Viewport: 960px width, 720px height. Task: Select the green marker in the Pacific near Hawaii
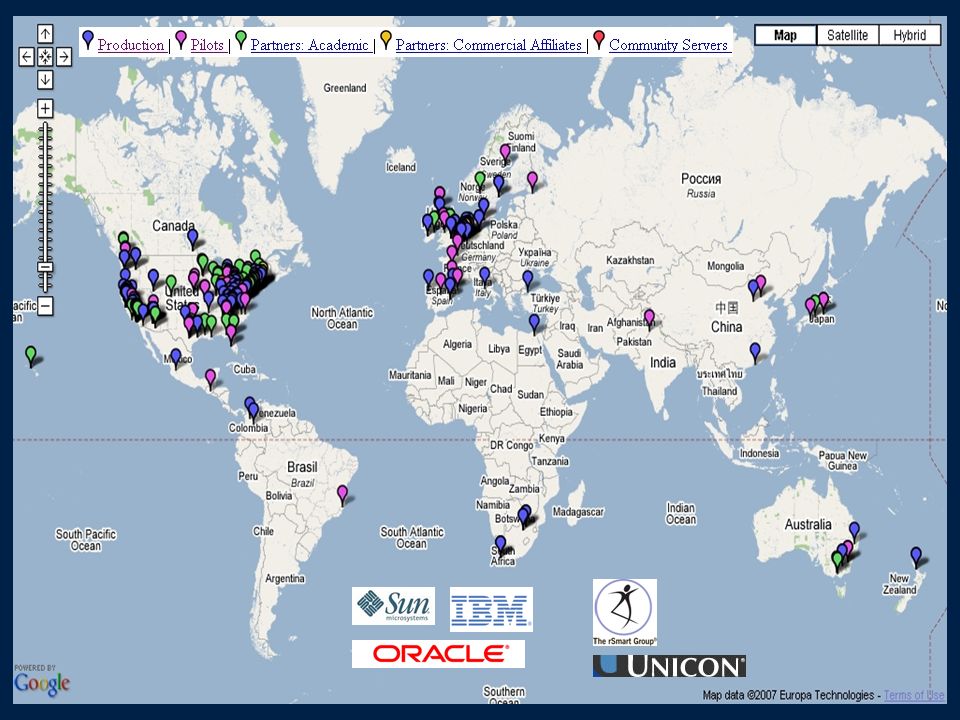tap(31, 355)
